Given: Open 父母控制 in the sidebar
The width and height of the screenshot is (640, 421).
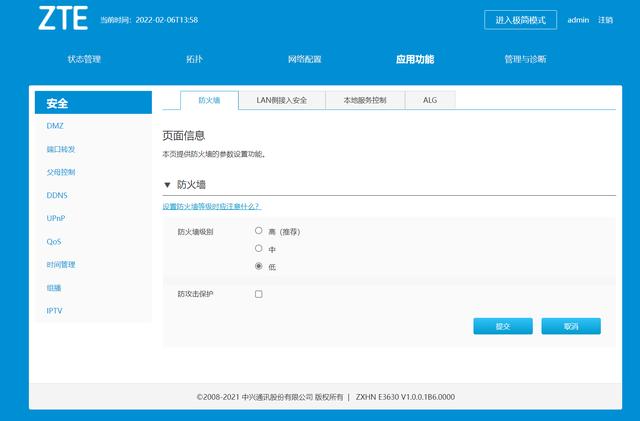Looking at the screenshot, I should coord(61,172).
